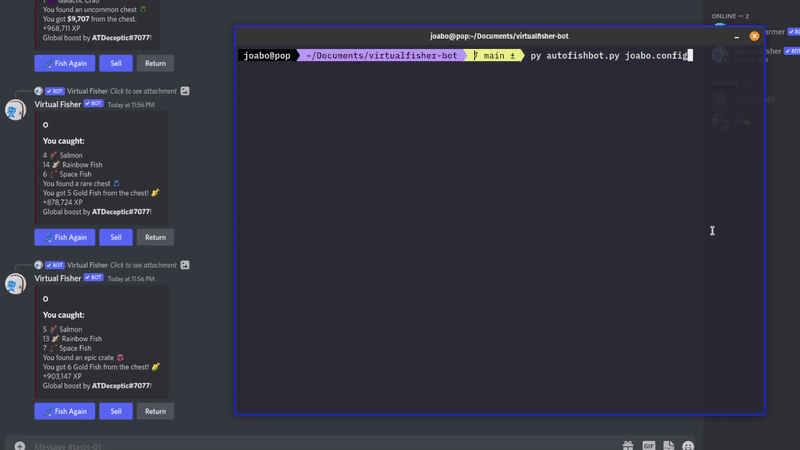Click Sell under the +878,724 XP message
The height and width of the screenshot is (450, 800).
pyautogui.click(x=116, y=237)
